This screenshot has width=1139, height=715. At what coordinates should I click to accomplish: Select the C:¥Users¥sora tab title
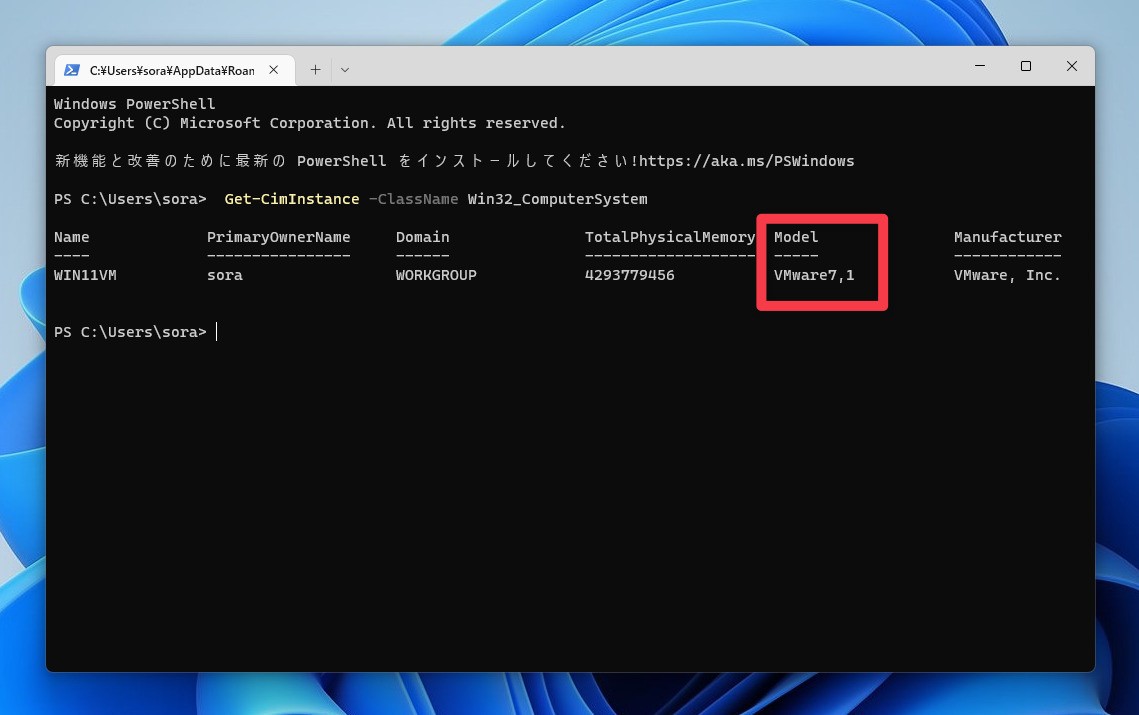pyautogui.click(x=171, y=70)
